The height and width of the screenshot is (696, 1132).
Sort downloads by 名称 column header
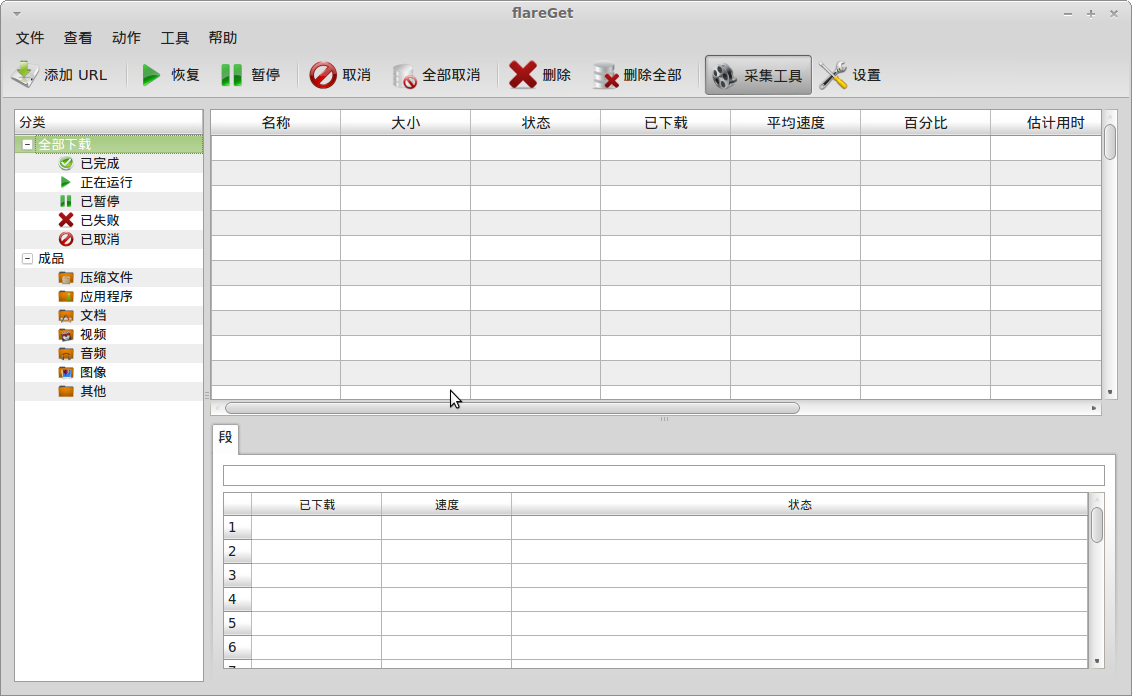(276, 123)
